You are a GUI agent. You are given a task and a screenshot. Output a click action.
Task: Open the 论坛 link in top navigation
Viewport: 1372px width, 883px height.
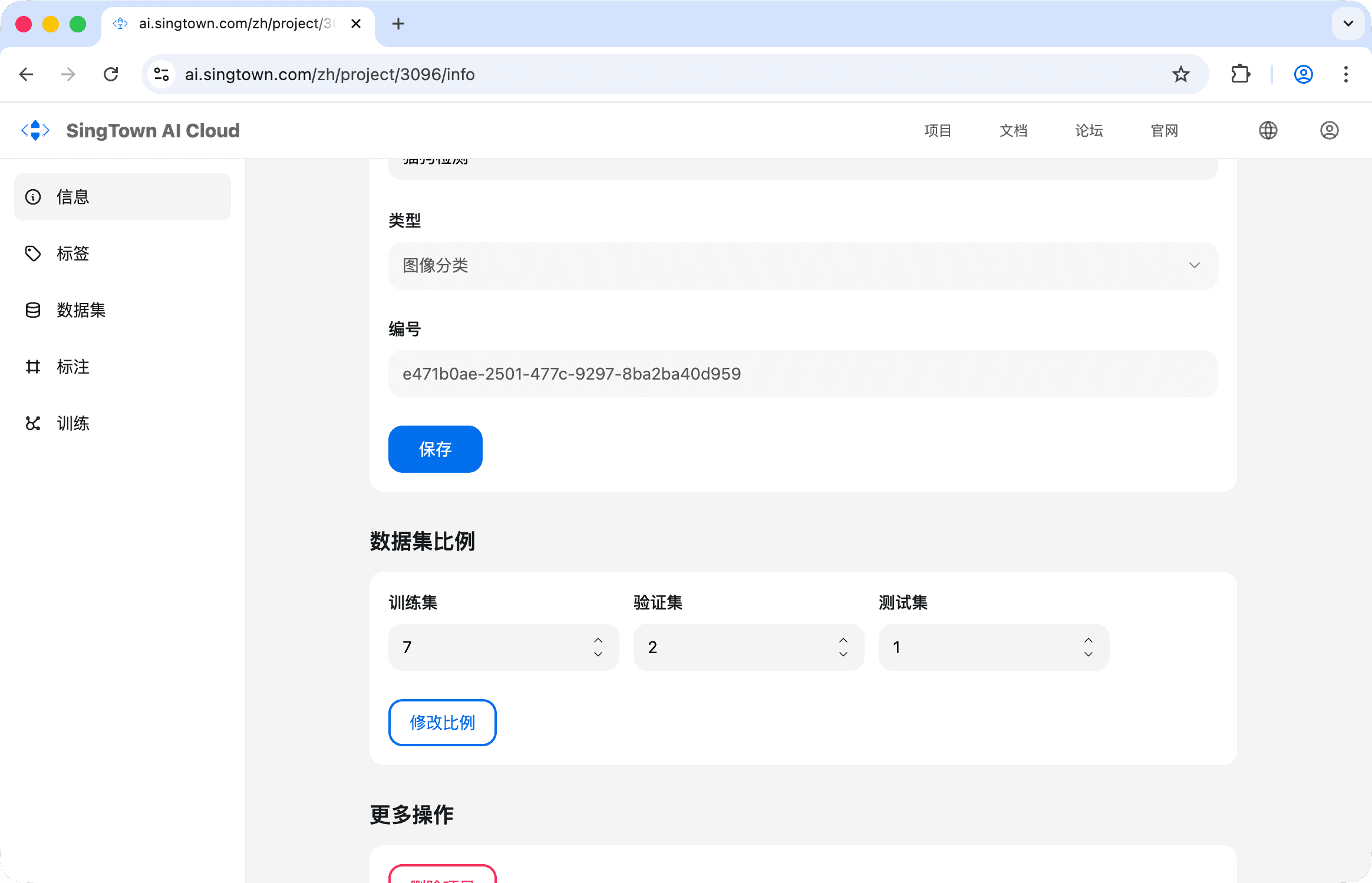click(1089, 130)
